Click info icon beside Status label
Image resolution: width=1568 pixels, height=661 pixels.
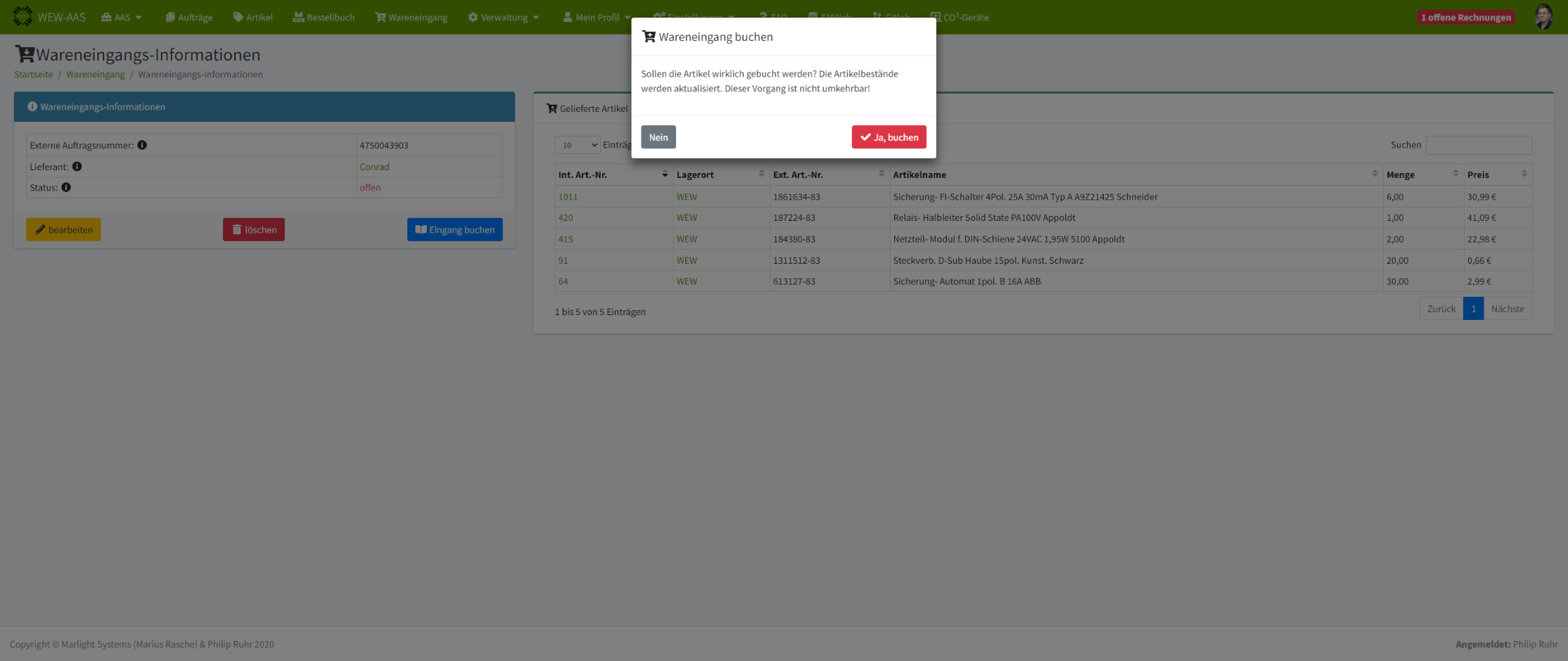(66, 187)
